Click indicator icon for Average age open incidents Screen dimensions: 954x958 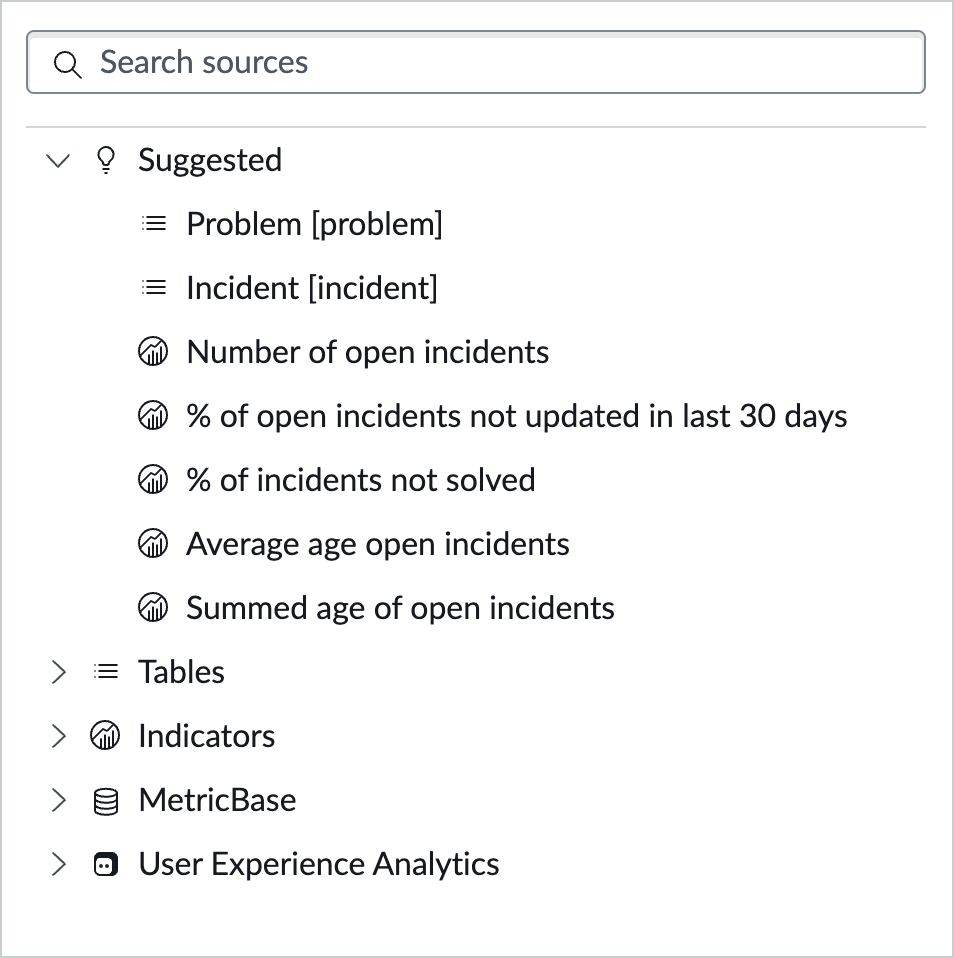(x=153, y=544)
